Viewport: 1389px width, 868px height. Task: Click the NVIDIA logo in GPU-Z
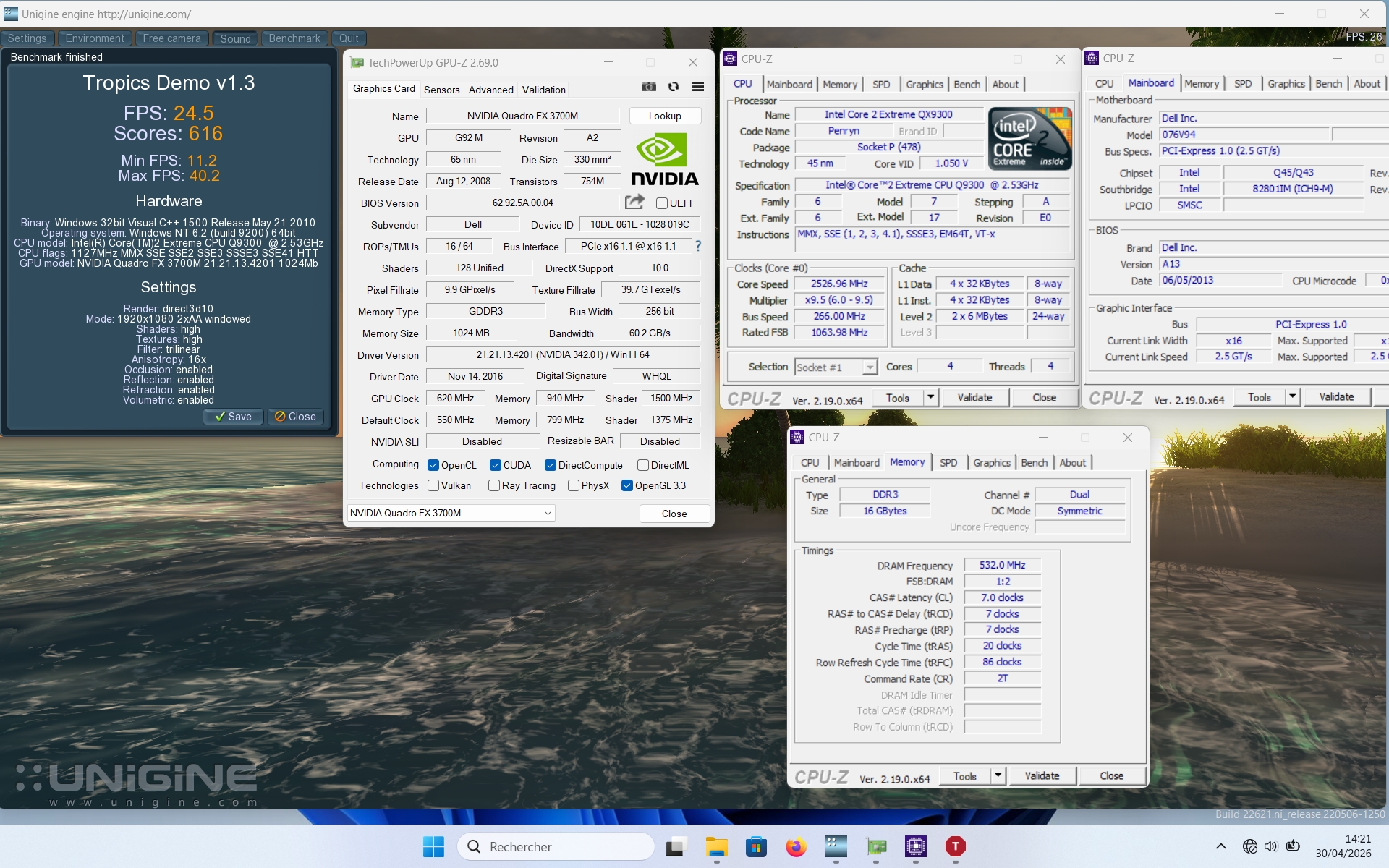point(665,160)
